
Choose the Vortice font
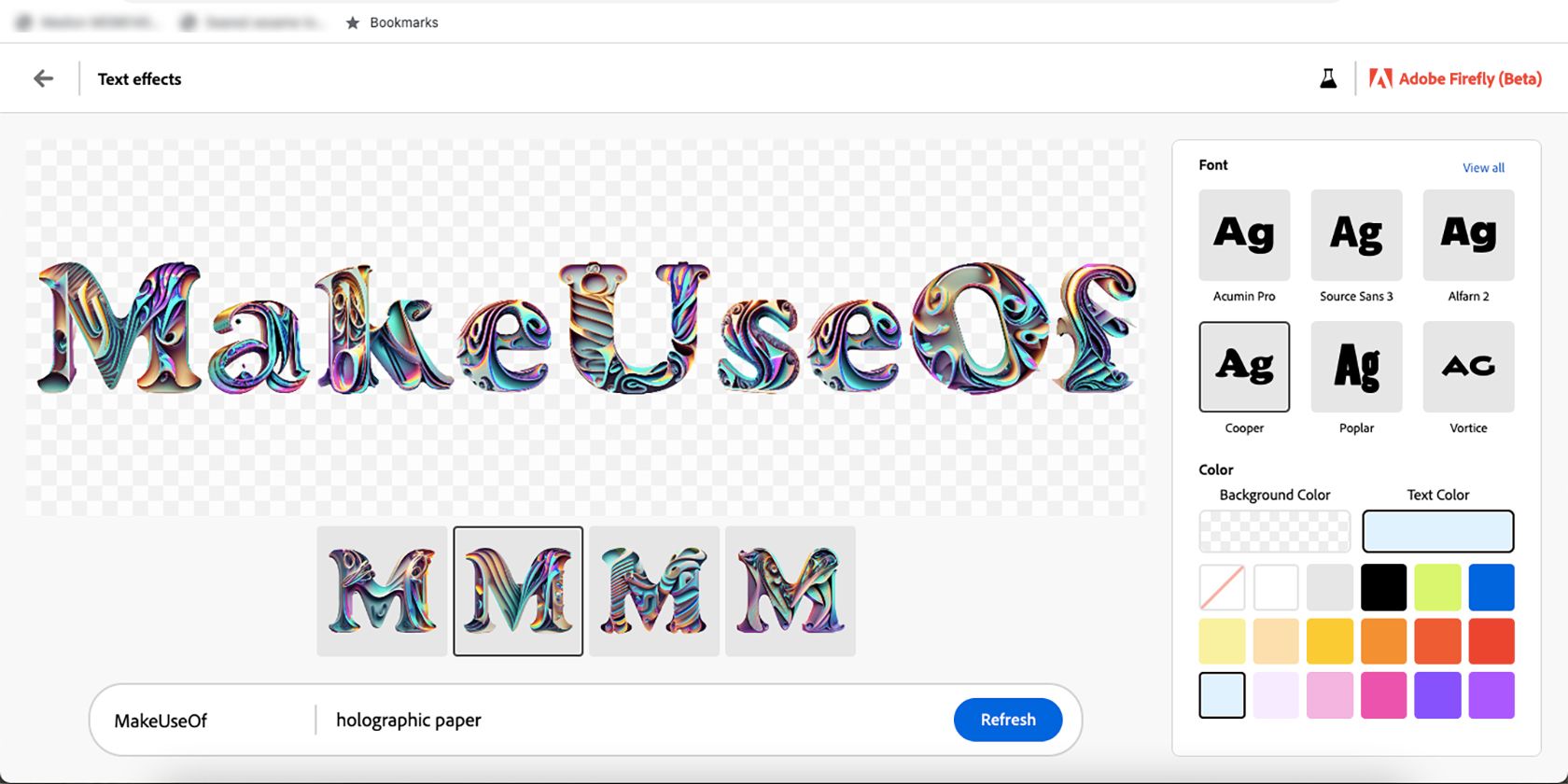[1468, 367]
